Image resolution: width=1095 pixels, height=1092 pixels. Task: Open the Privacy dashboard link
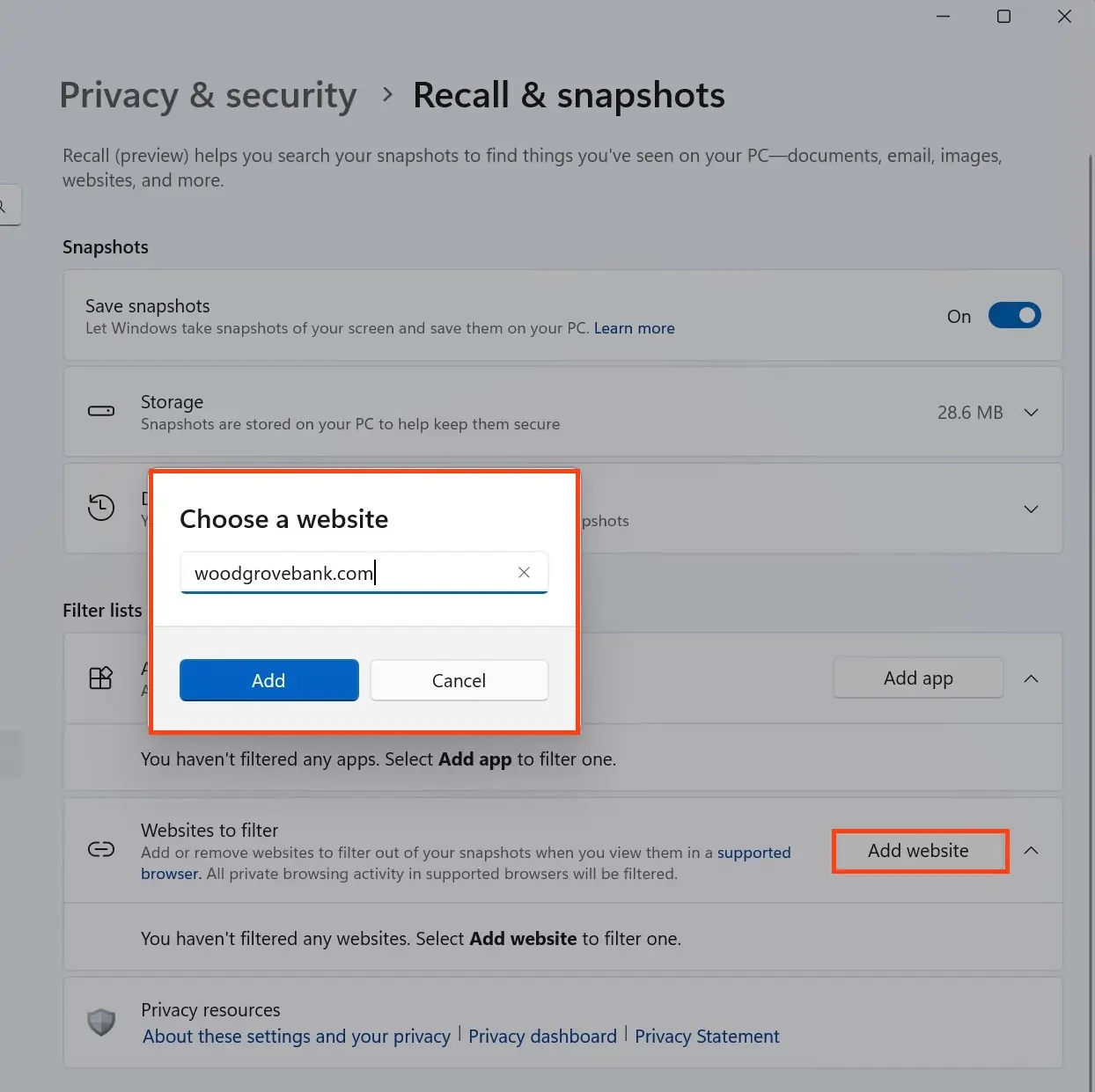point(542,1037)
